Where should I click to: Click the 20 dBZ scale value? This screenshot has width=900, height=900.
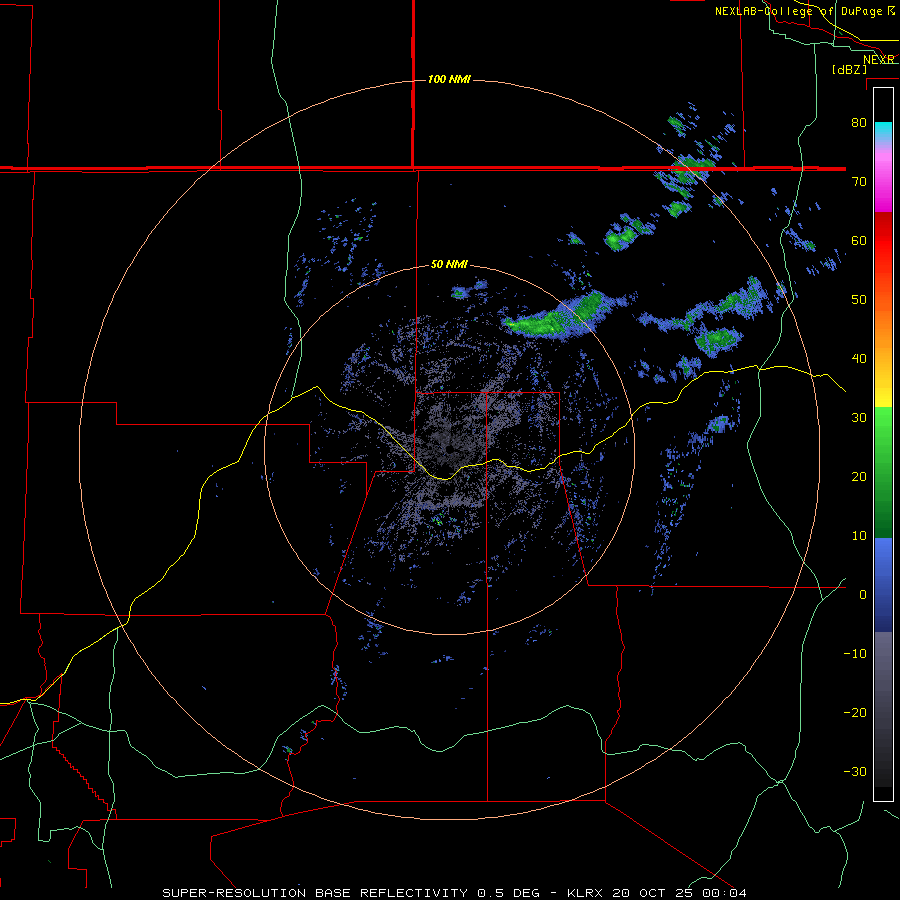tap(858, 476)
